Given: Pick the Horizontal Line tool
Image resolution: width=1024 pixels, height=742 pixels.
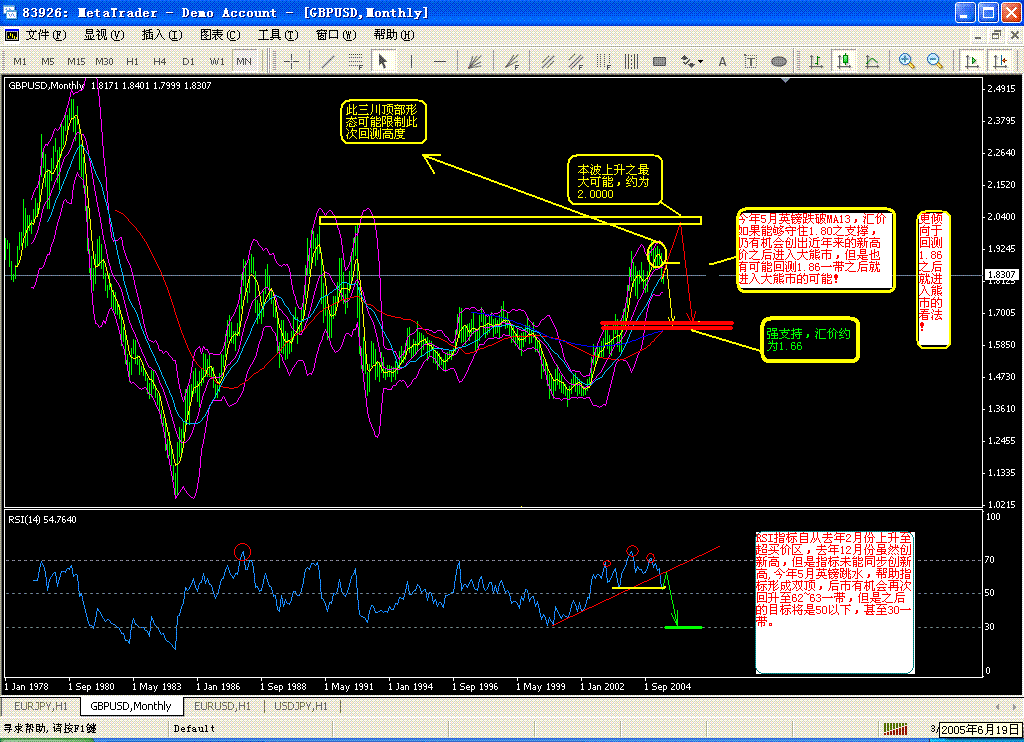Looking at the screenshot, I should click(440, 61).
